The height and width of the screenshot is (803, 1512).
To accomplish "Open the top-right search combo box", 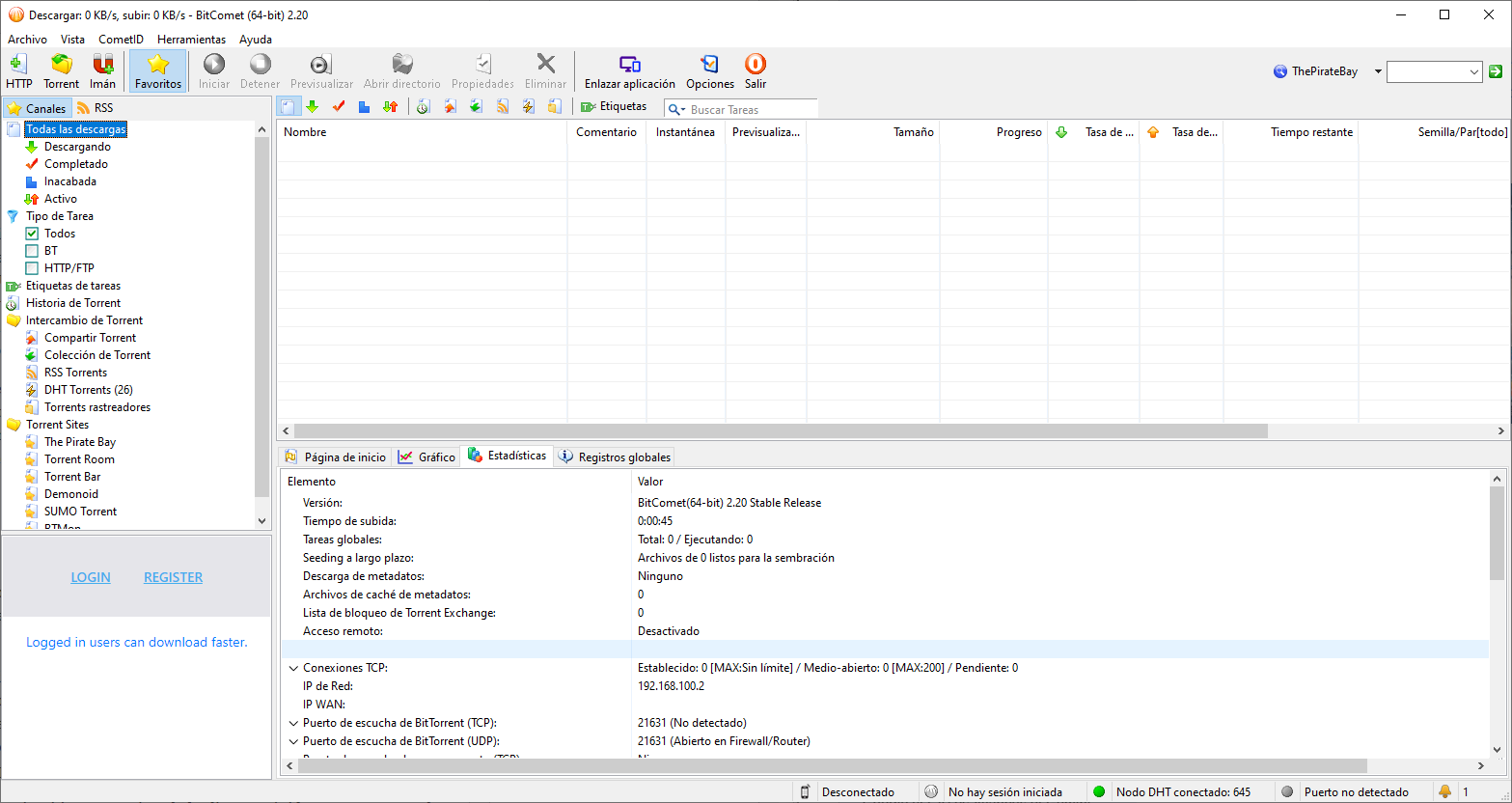I will click(x=1434, y=71).
